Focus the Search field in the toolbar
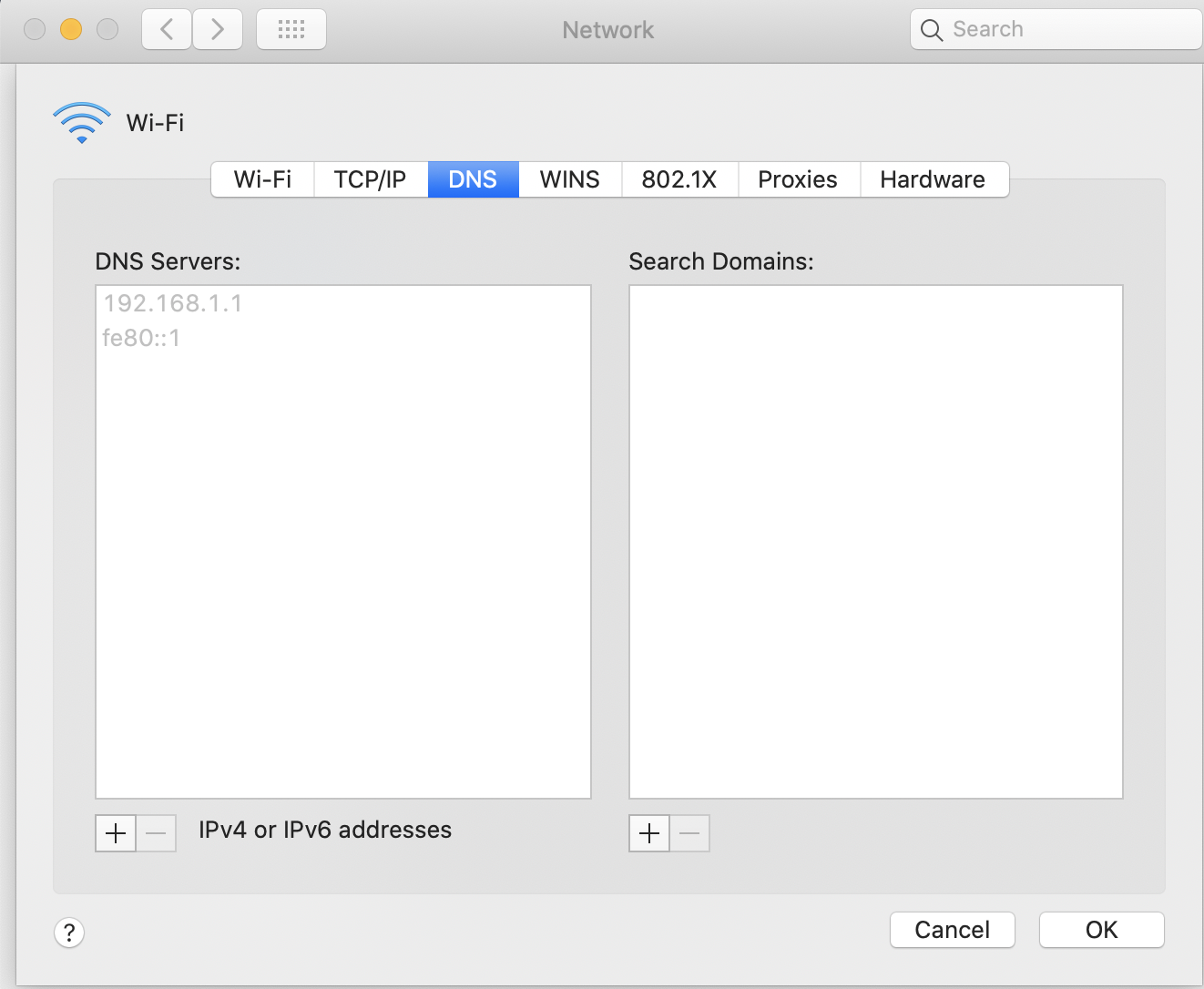 tap(1056, 30)
